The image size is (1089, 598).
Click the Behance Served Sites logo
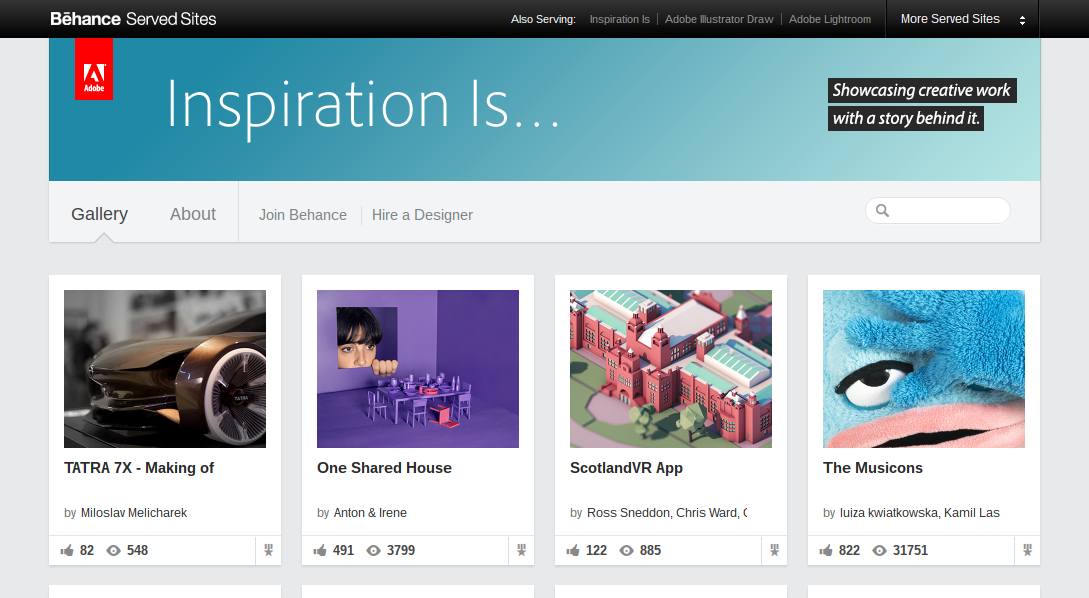[x=133, y=19]
